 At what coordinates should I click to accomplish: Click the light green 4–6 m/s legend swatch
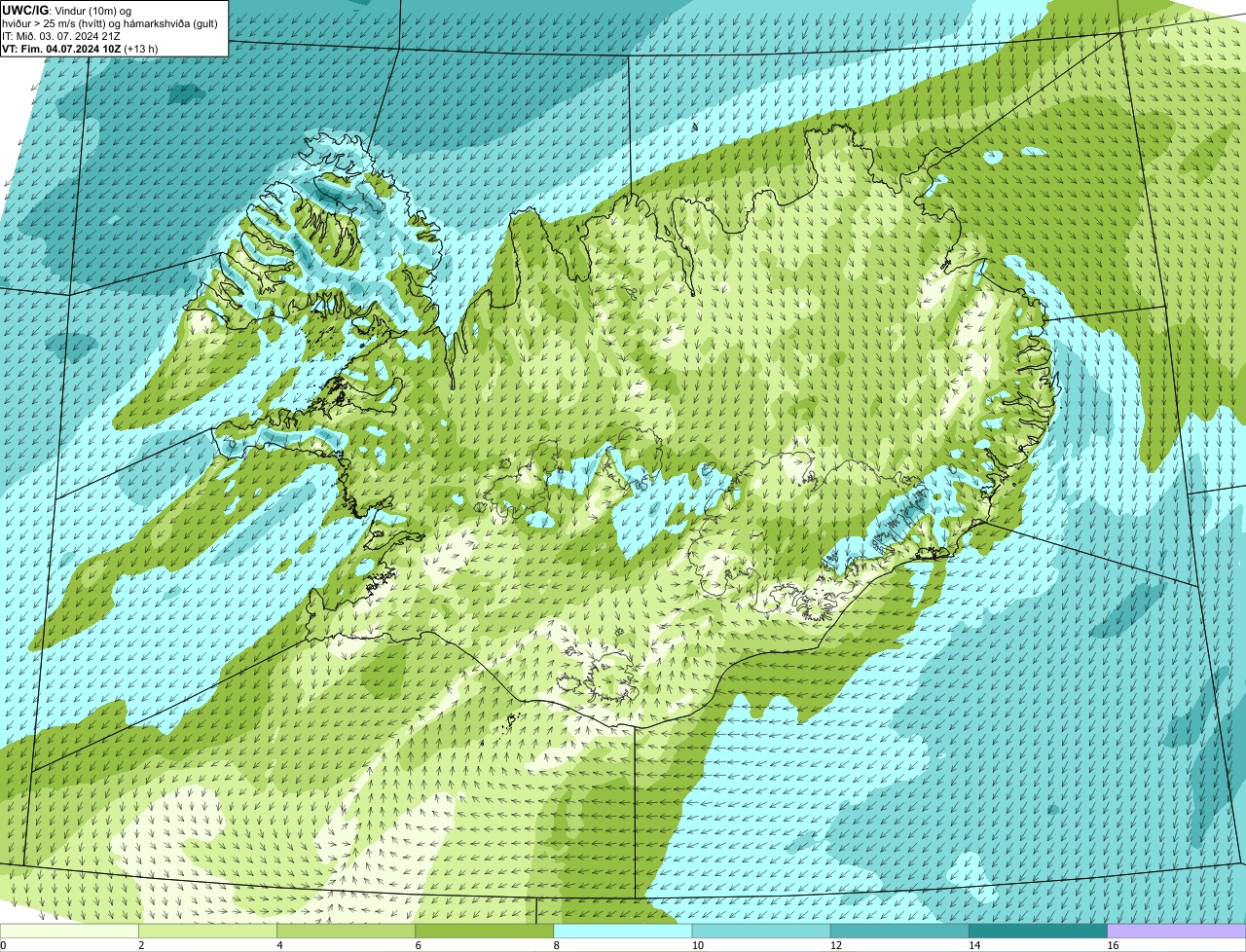346,931
